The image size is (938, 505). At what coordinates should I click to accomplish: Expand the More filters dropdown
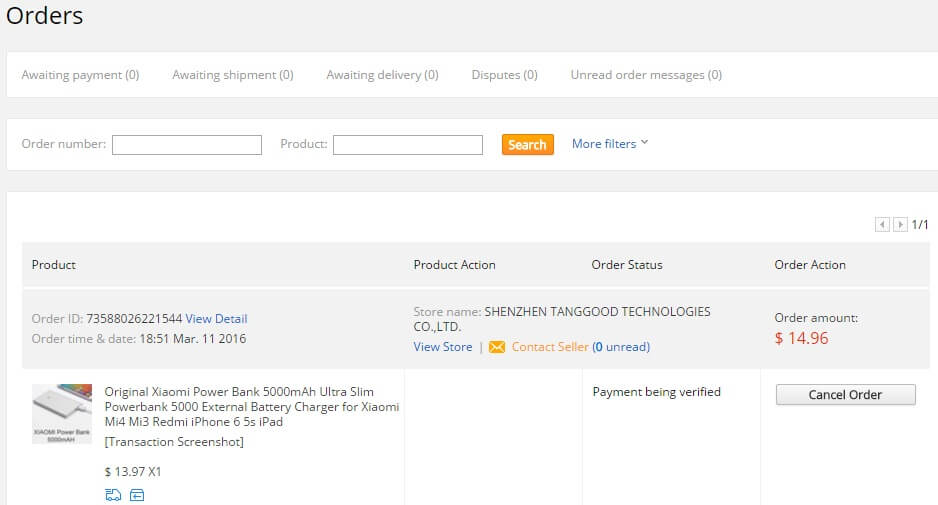click(x=610, y=144)
